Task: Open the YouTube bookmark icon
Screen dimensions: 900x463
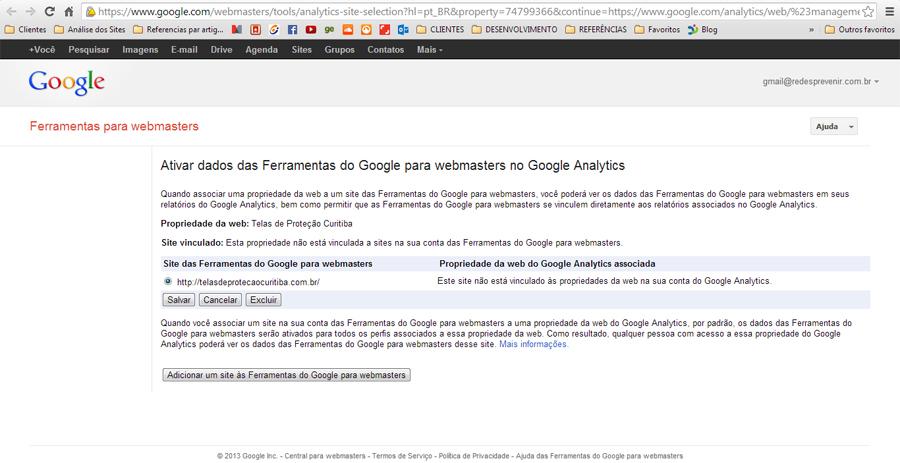Action: 311,29
